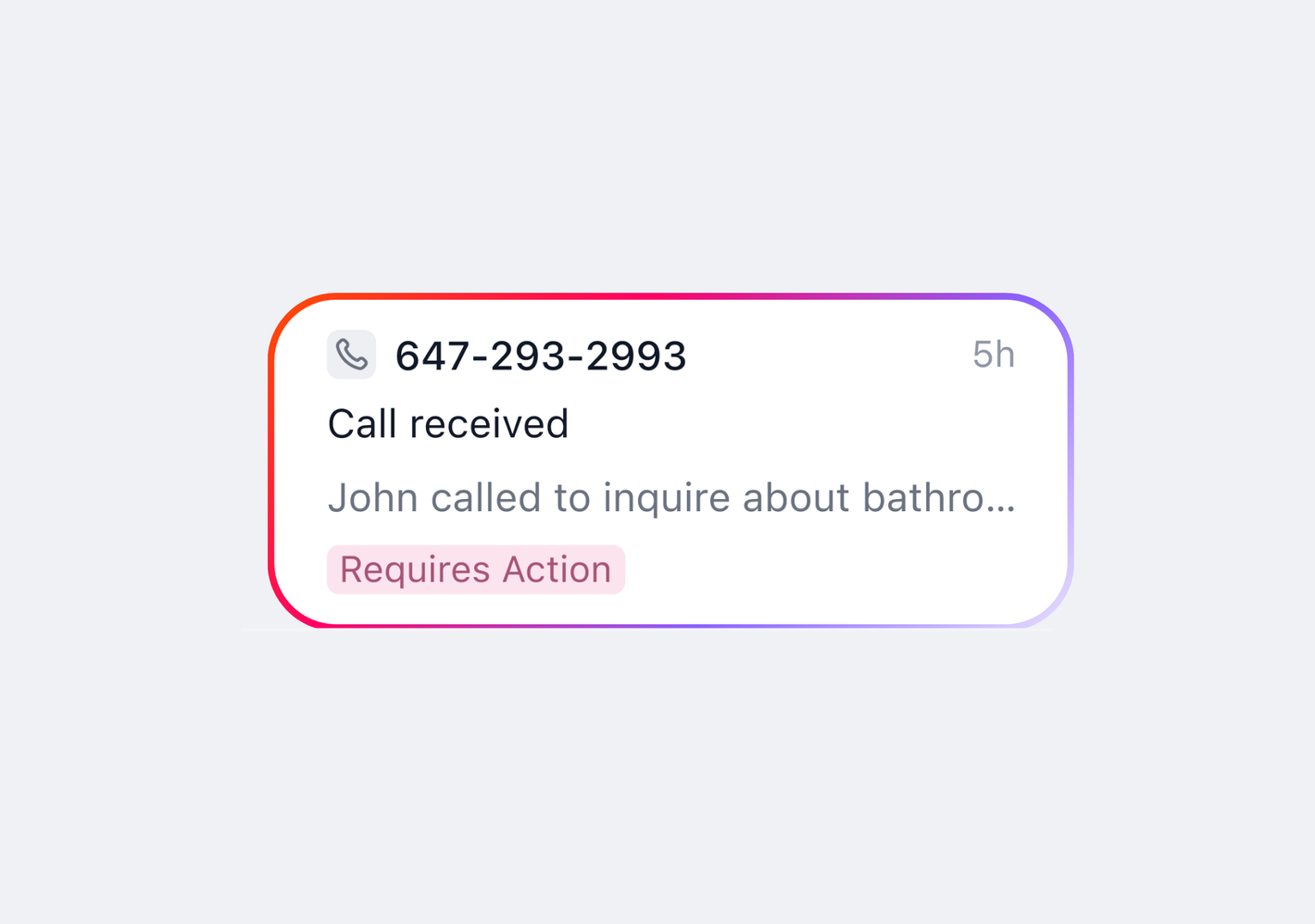Select the word John in summary

click(x=374, y=498)
